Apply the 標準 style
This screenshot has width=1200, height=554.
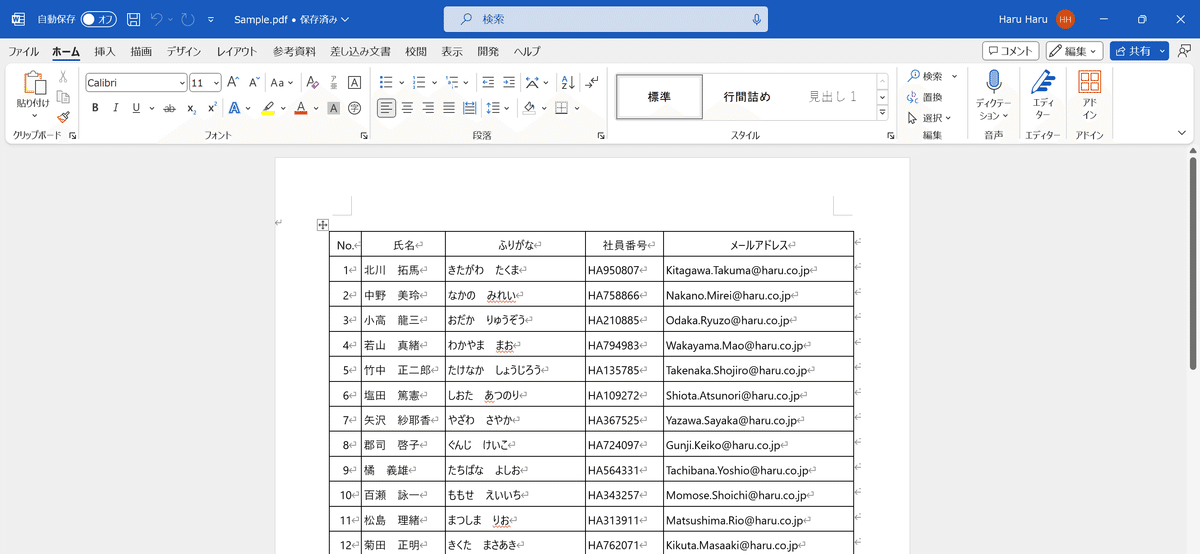click(x=659, y=97)
